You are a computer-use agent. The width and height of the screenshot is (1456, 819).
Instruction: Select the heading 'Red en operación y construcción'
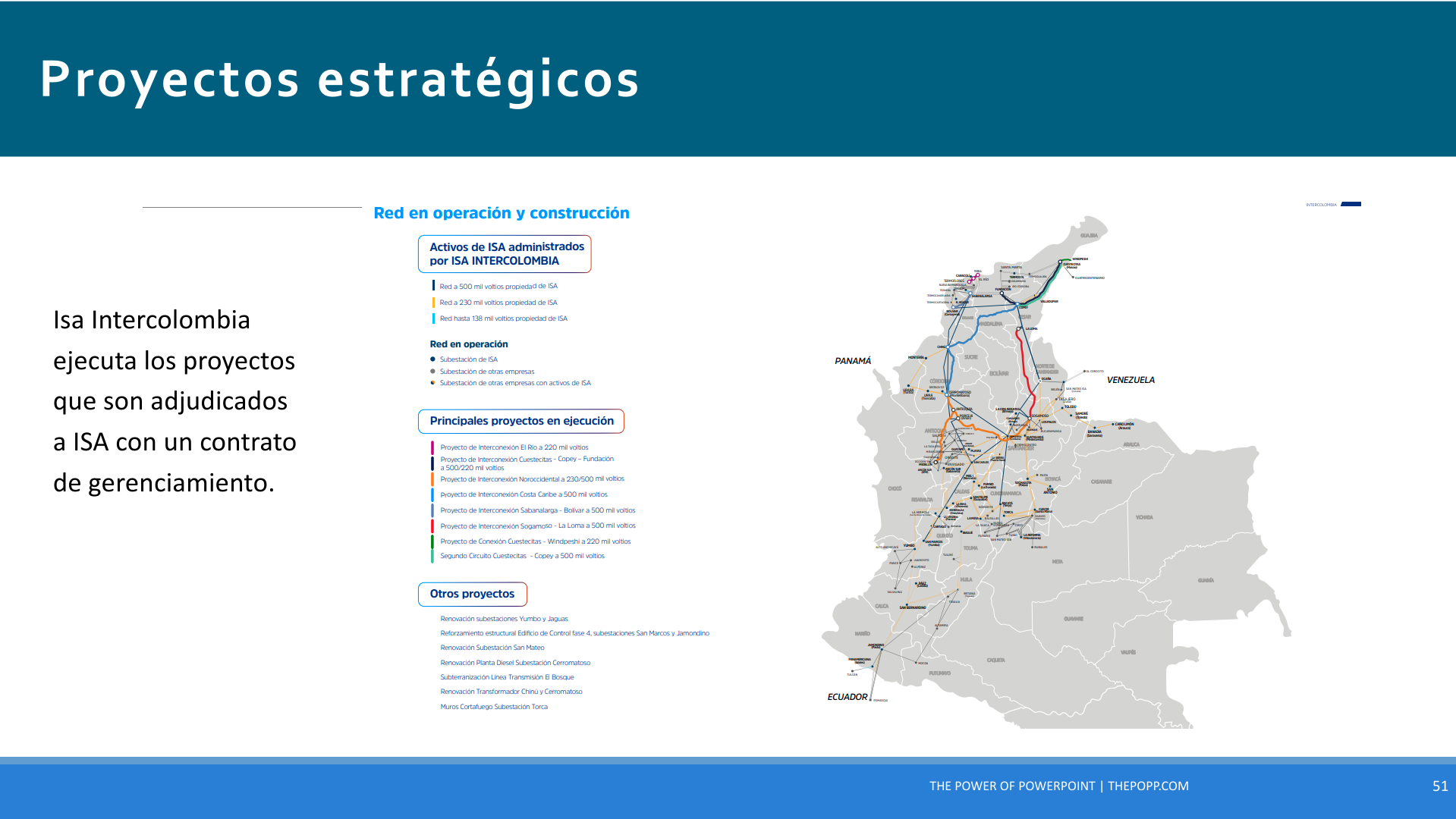[x=502, y=213]
